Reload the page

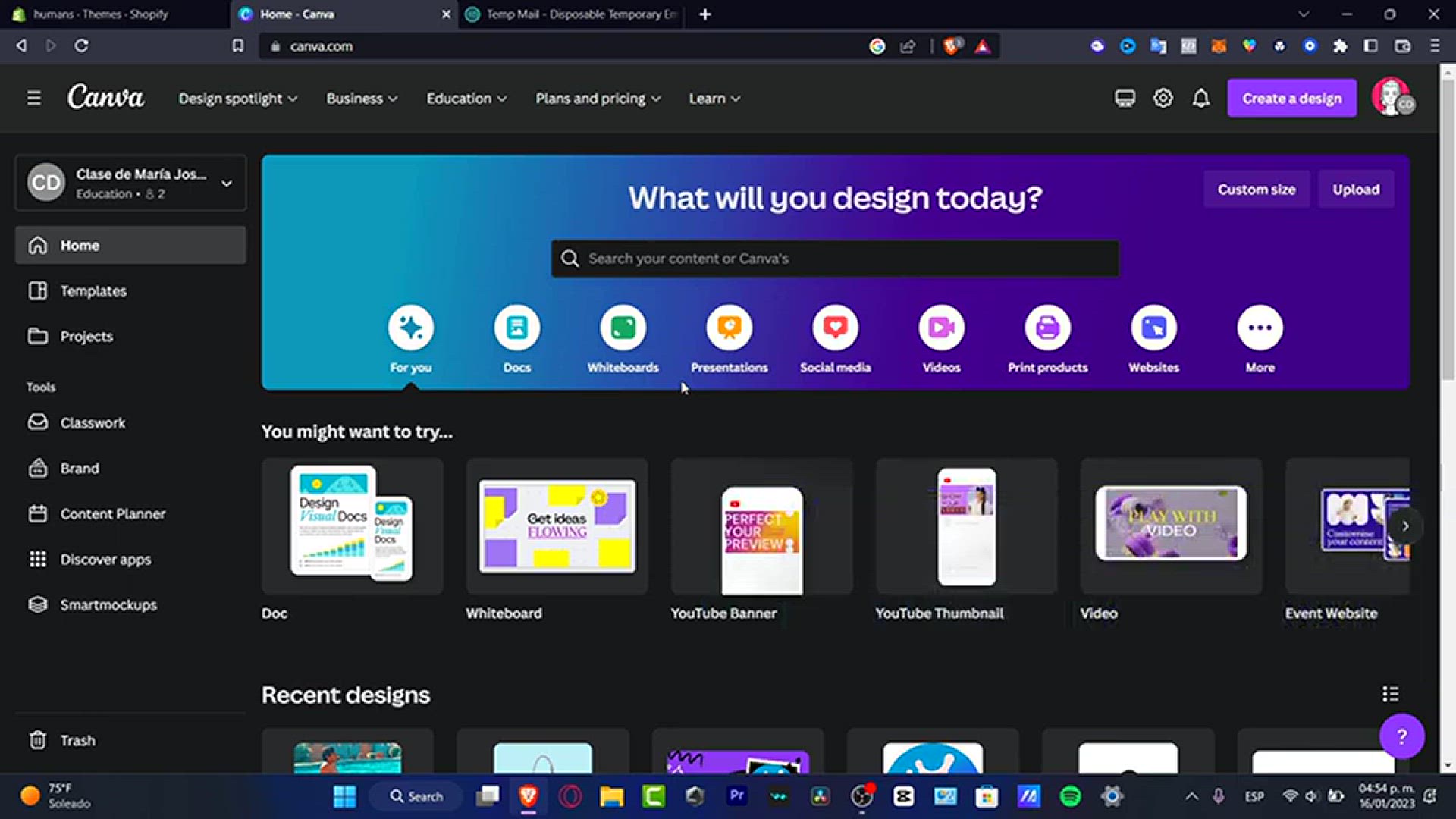click(x=81, y=46)
